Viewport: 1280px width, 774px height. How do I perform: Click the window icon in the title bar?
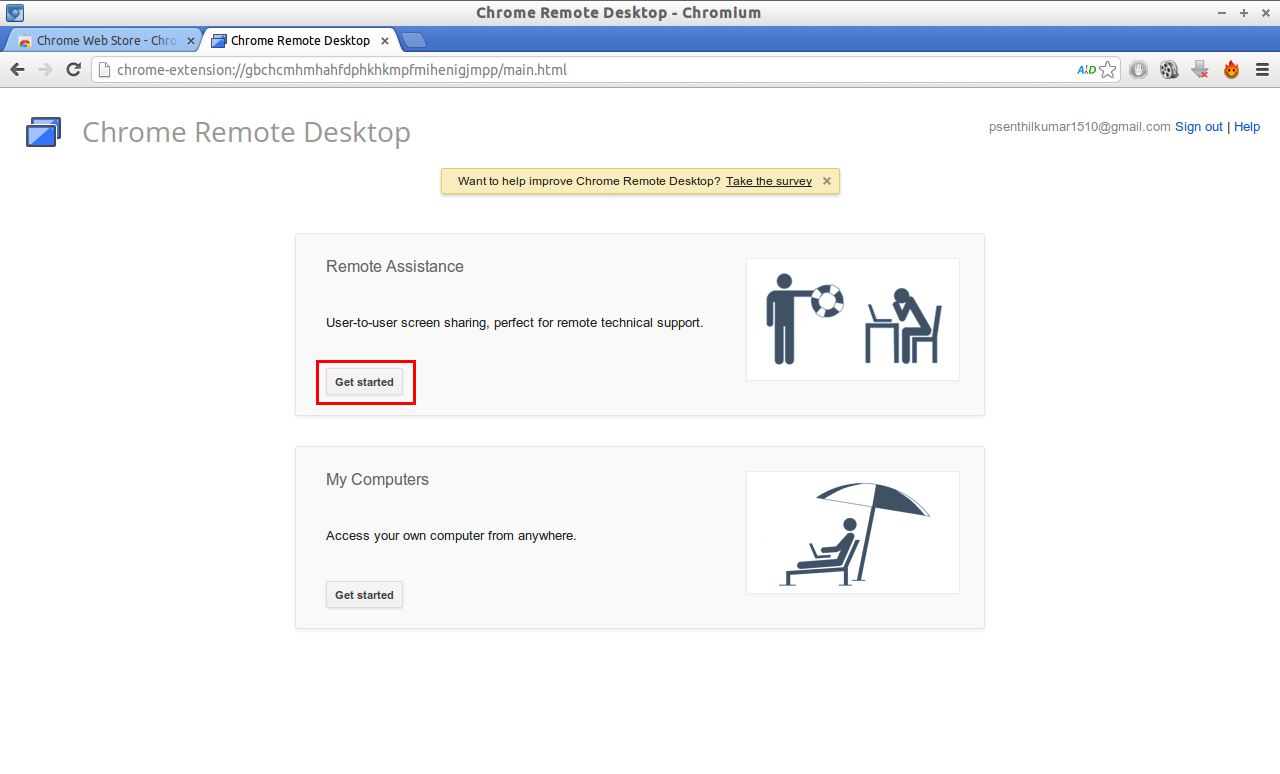pyautogui.click(x=15, y=13)
